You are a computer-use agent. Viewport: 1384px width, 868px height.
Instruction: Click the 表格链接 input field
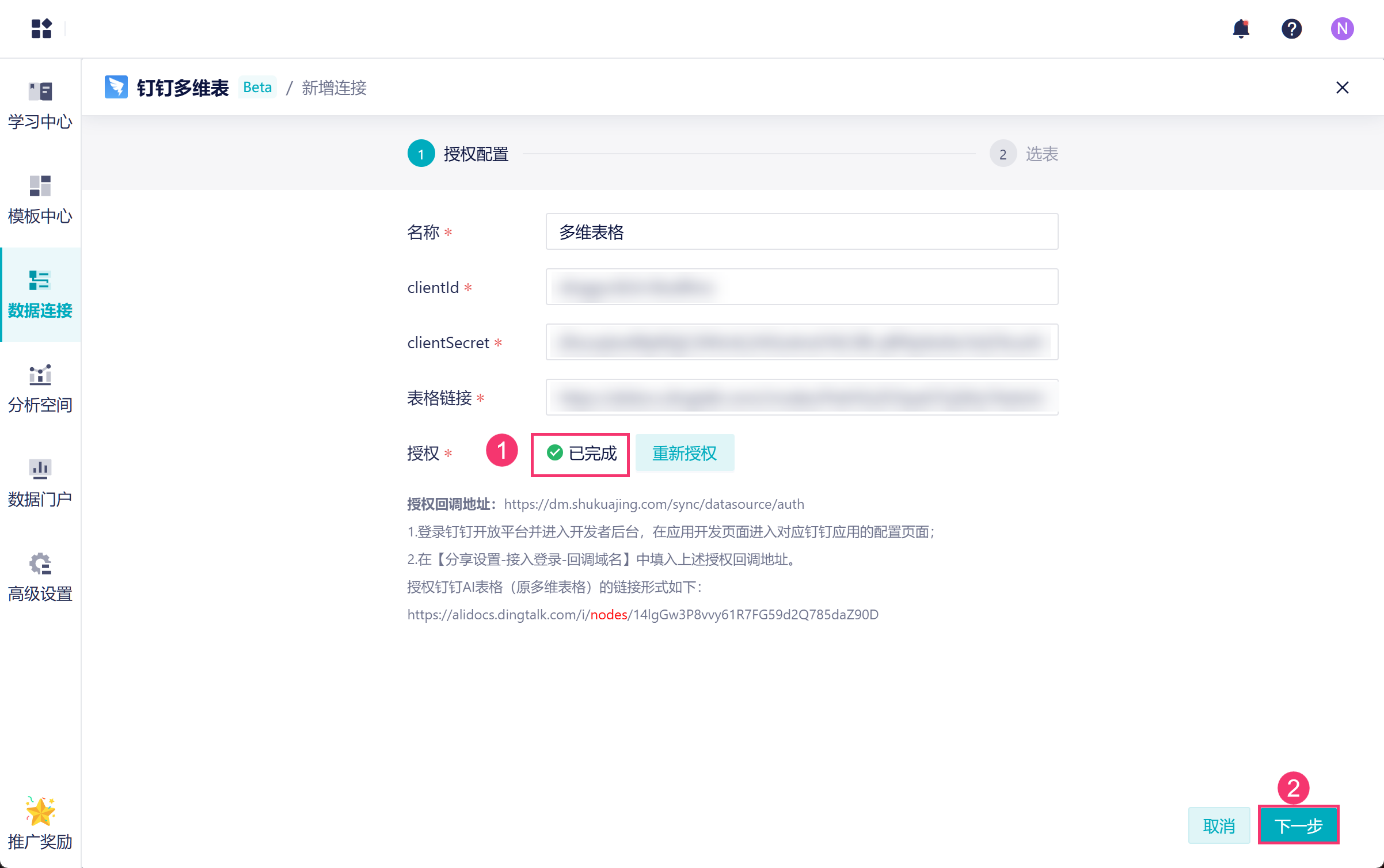point(801,398)
